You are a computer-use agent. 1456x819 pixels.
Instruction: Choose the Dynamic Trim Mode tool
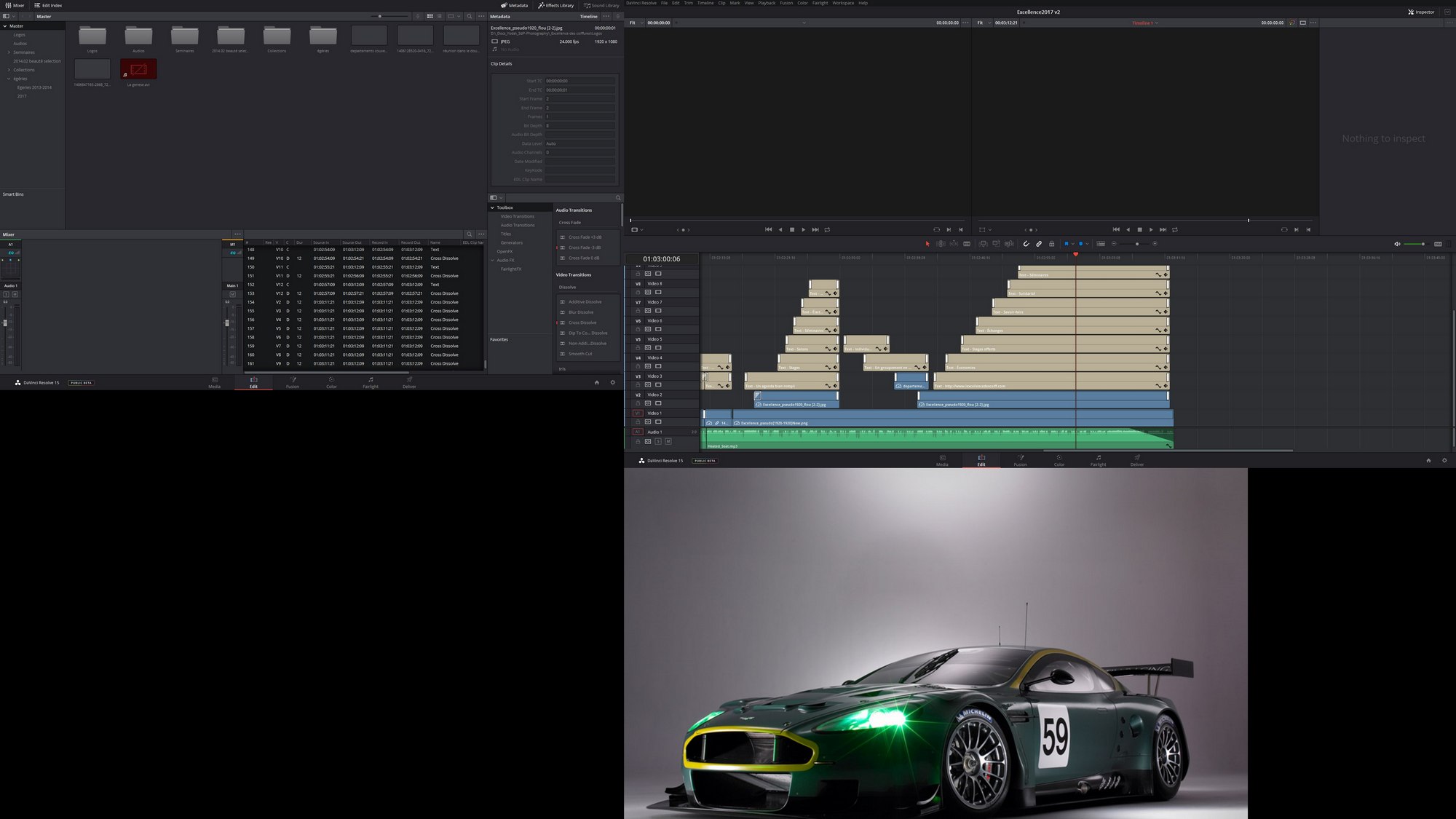(x=953, y=244)
